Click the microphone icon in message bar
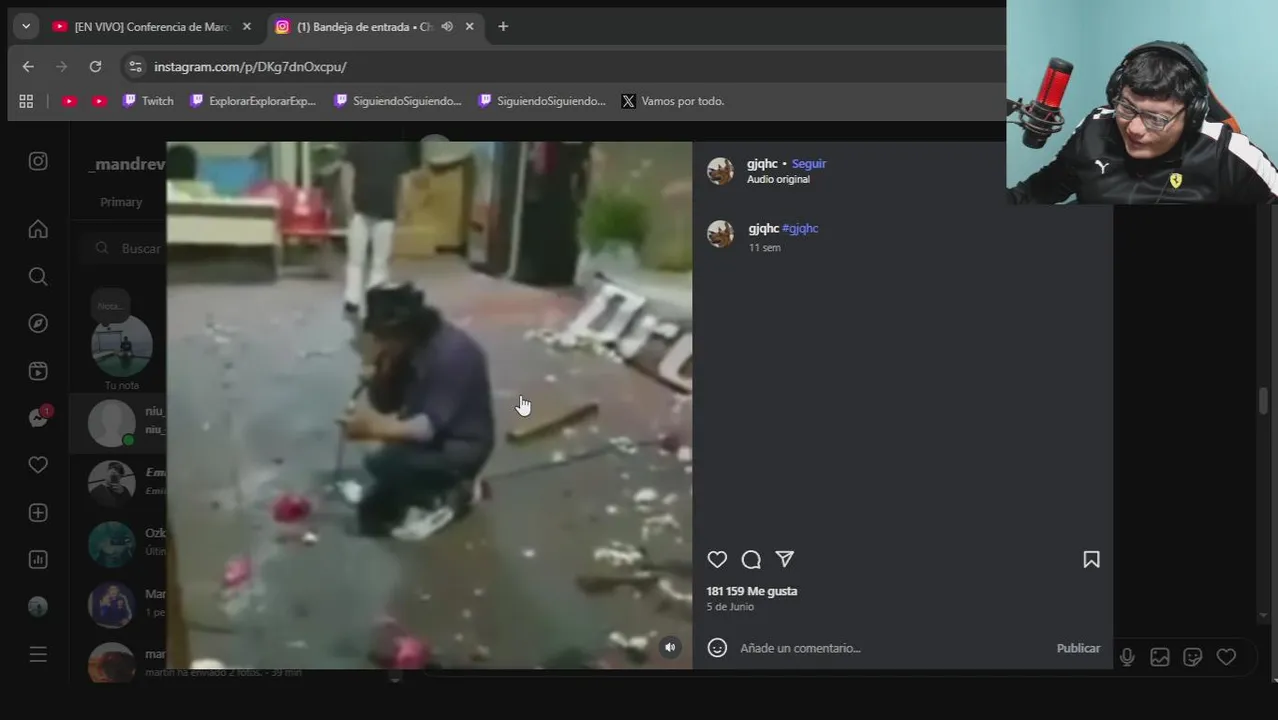Viewport: 1278px width, 720px height. click(x=1127, y=657)
